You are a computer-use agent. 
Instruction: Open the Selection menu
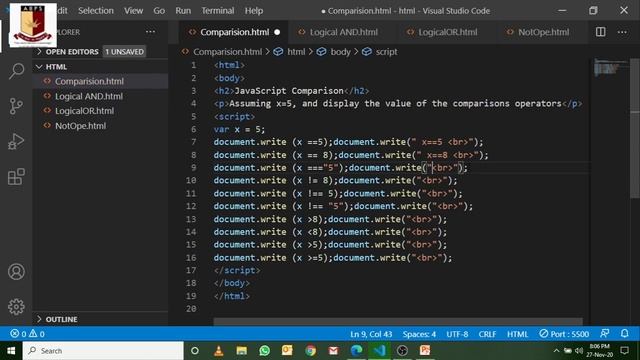coord(96,11)
